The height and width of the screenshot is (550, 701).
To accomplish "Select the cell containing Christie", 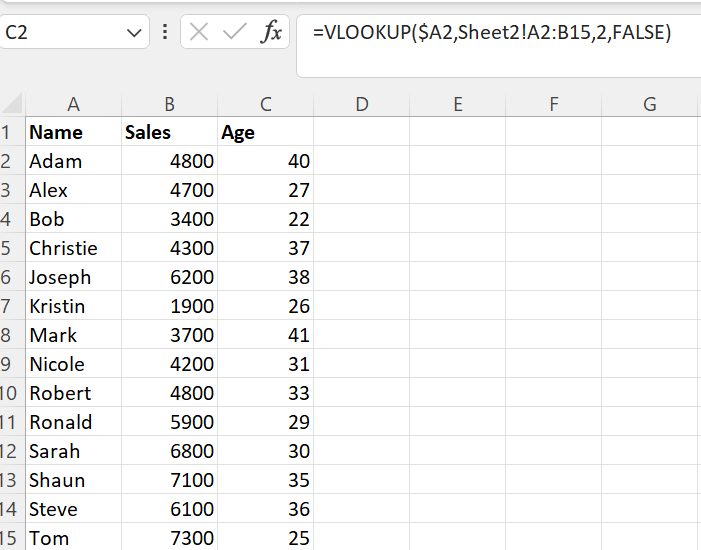I will (x=73, y=247).
